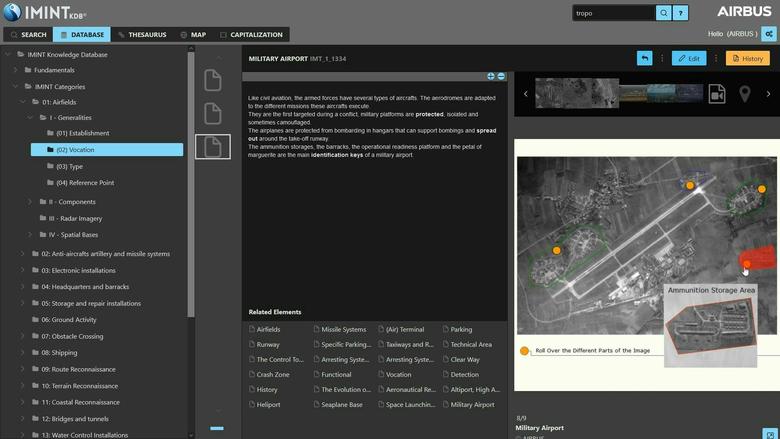The width and height of the screenshot is (780, 439).
Task: Select the first document page icon
Action: [x=213, y=80]
